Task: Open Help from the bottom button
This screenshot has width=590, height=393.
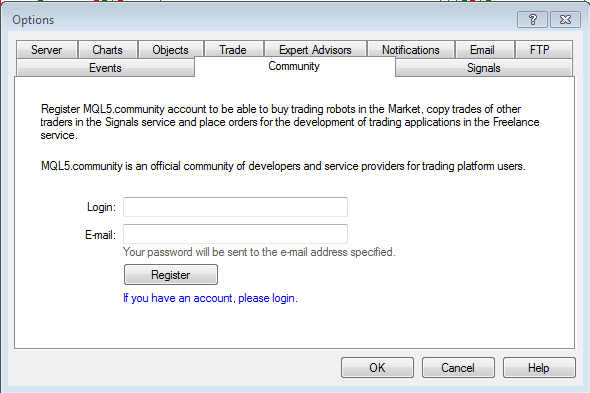Action: point(539,367)
